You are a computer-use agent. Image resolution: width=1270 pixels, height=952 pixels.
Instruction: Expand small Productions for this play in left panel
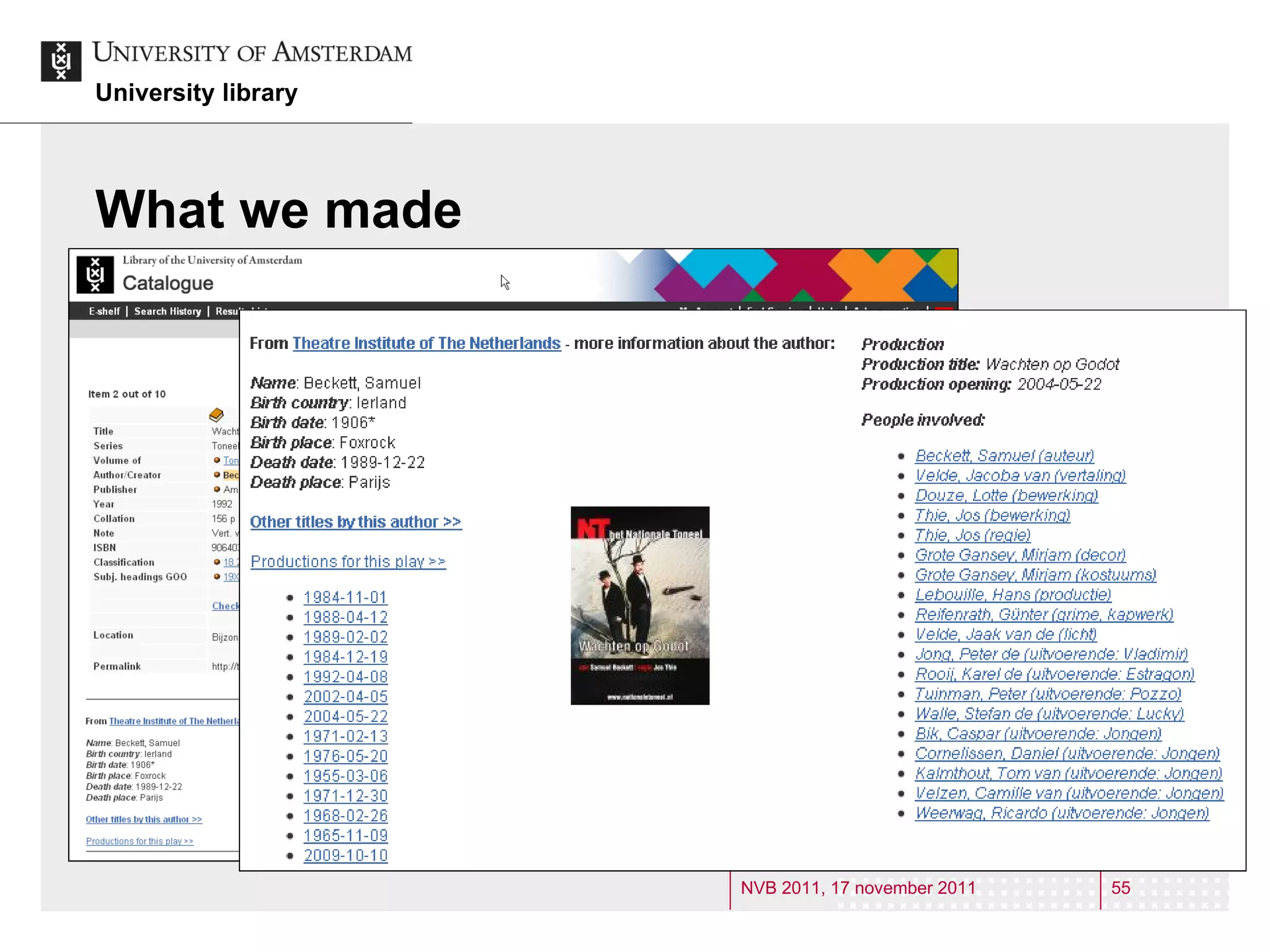(x=140, y=841)
